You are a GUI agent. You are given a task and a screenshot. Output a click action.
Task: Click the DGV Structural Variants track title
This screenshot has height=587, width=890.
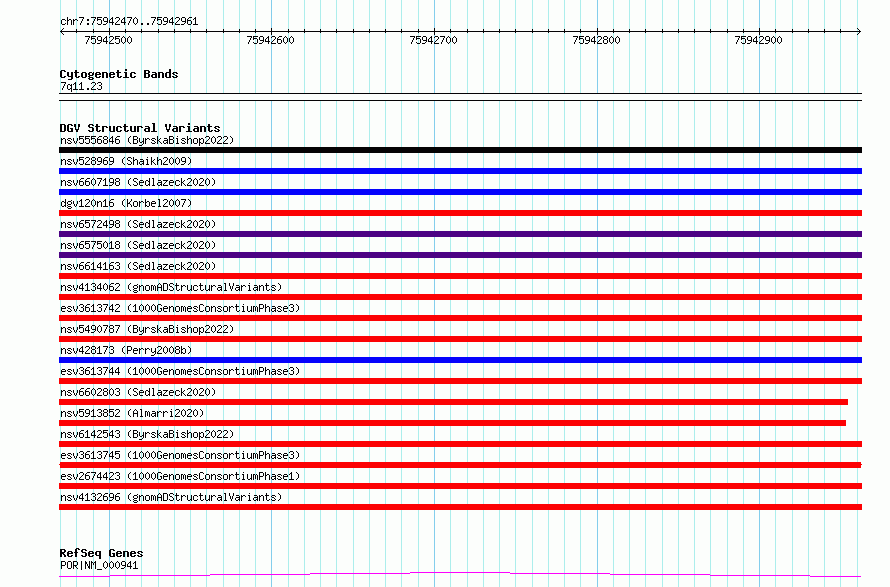pos(140,128)
